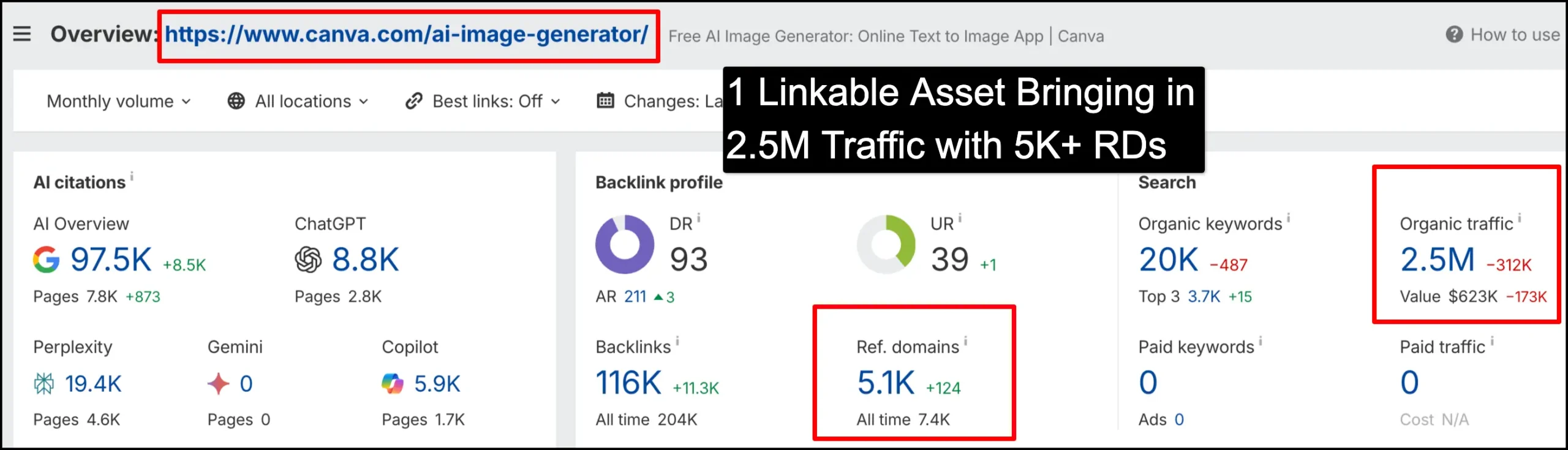Click the globe icon beside All locations
This screenshot has width=1568, height=450.
click(x=236, y=101)
